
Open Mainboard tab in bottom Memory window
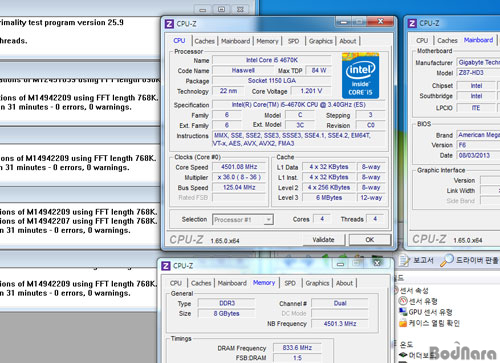pyautogui.click(x=232, y=283)
